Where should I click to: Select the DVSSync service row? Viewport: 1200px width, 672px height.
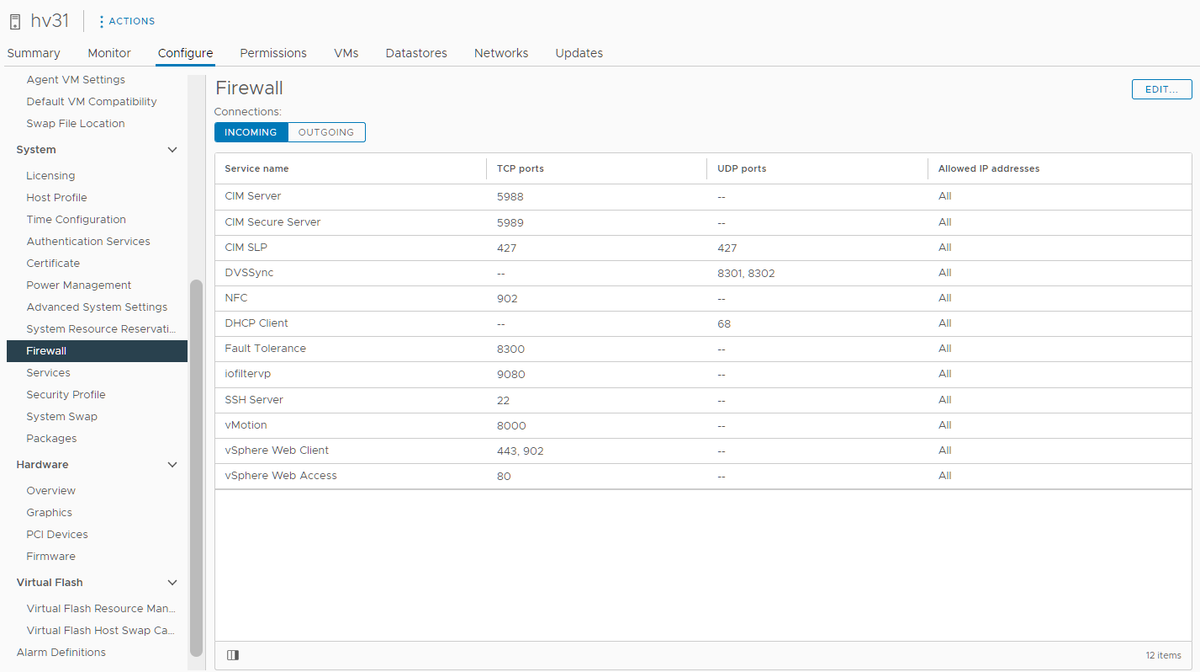703,273
